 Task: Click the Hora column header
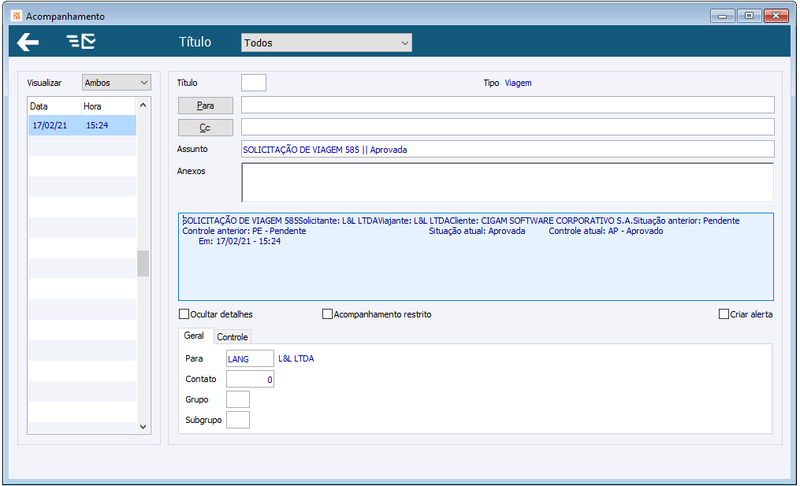point(109,106)
